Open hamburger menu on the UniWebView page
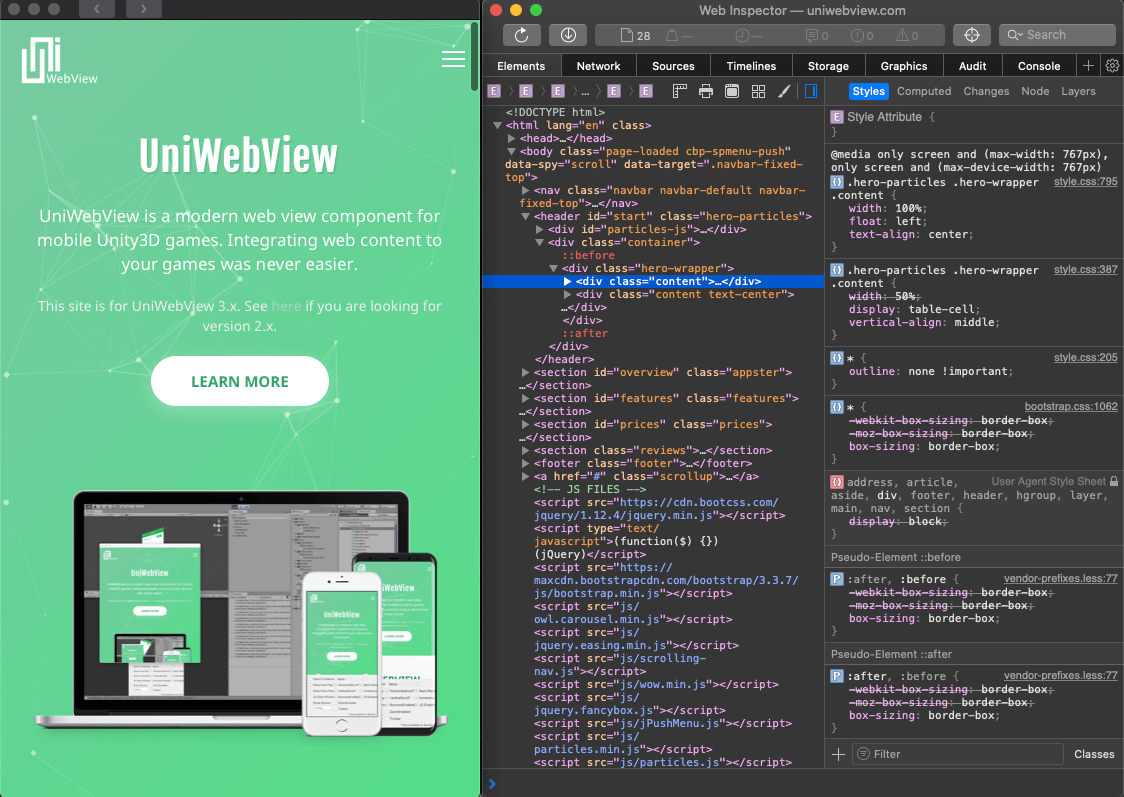The width and height of the screenshot is (1124, 797). [453, 59]
